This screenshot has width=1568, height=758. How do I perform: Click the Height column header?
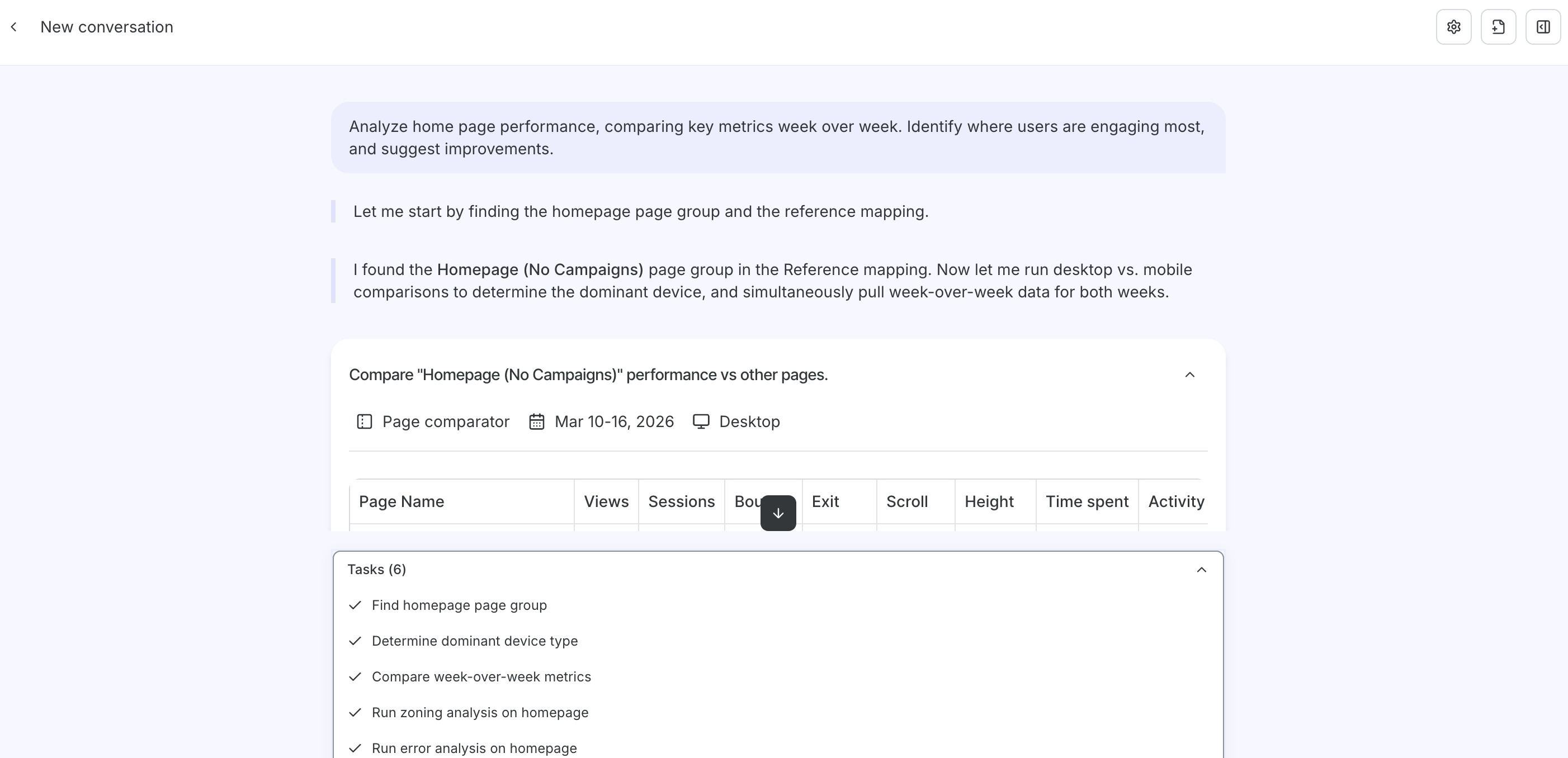click(x=995, y=501)
